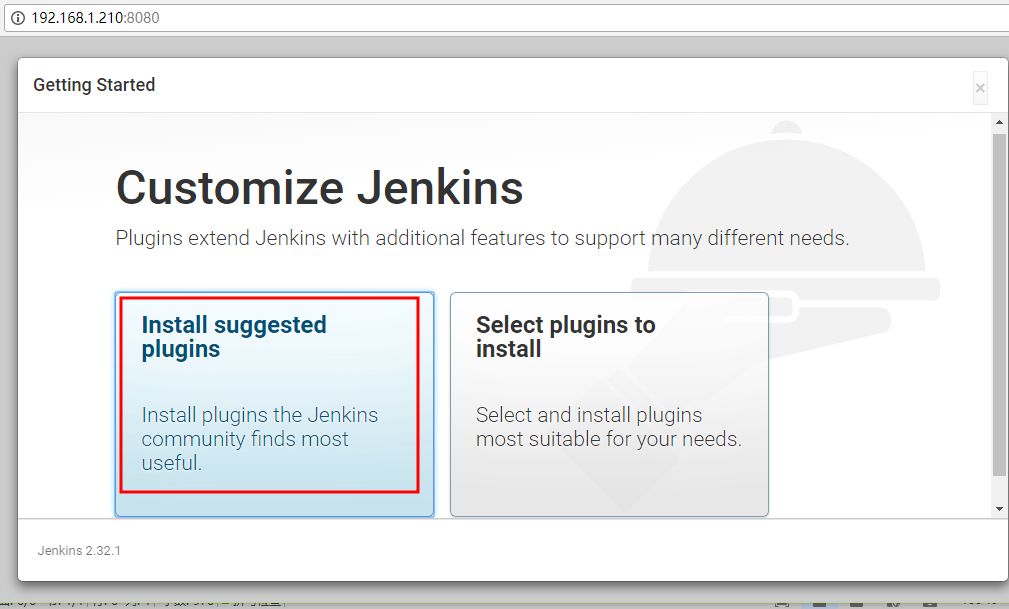Click the Jenkins 2.32.1 version label

point(79,551)
